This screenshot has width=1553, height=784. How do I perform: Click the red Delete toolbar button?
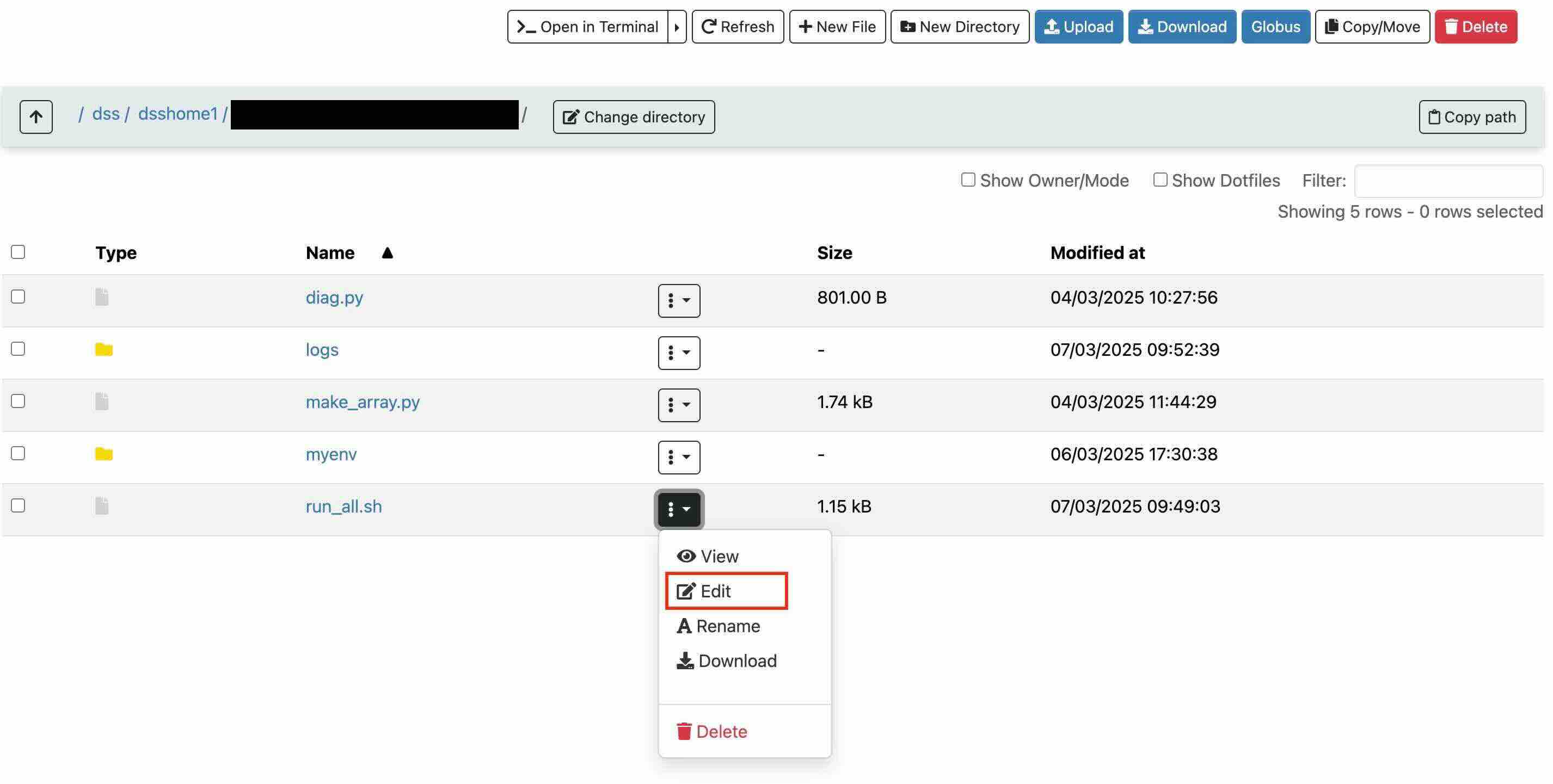coord(1475,27)
